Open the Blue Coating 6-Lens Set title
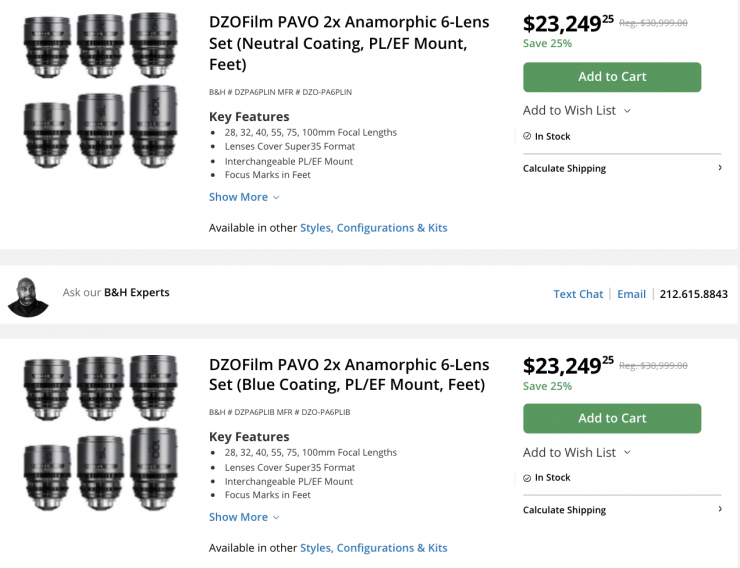This screenshot has width=740, height=568. 349,374
